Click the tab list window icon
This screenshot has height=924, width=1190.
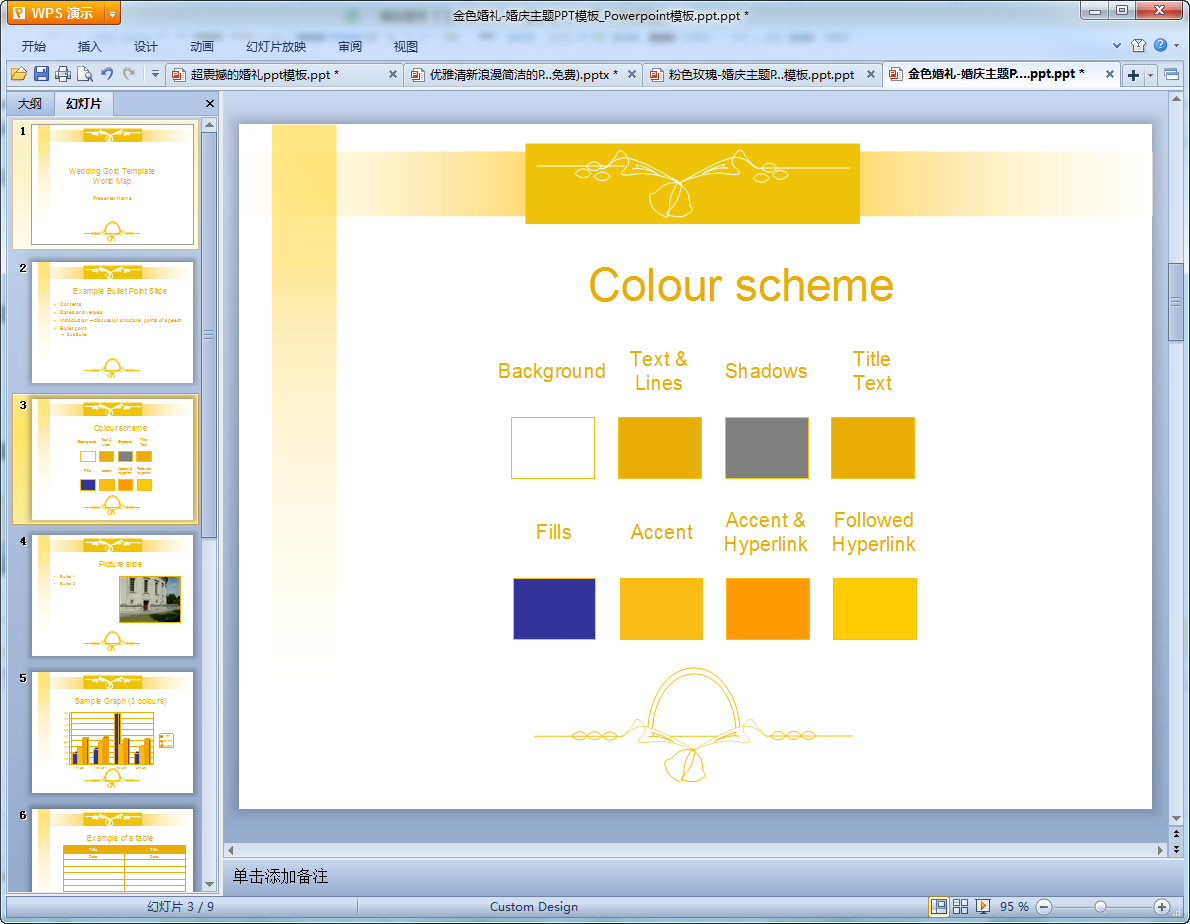[x=1171, y=74]
